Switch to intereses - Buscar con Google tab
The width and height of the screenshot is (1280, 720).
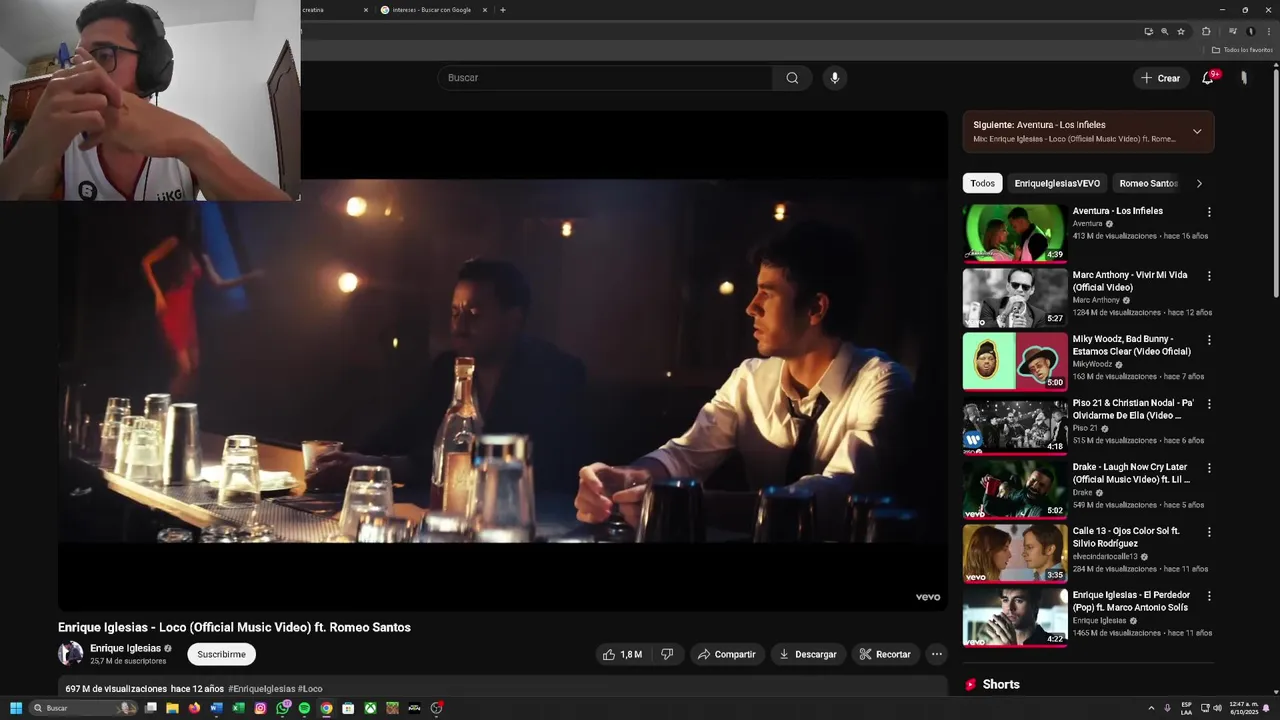[433, 10]
